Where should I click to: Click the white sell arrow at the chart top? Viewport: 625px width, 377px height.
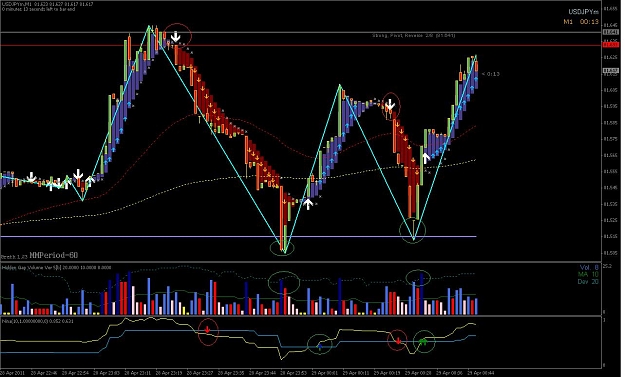coord(175,37)
